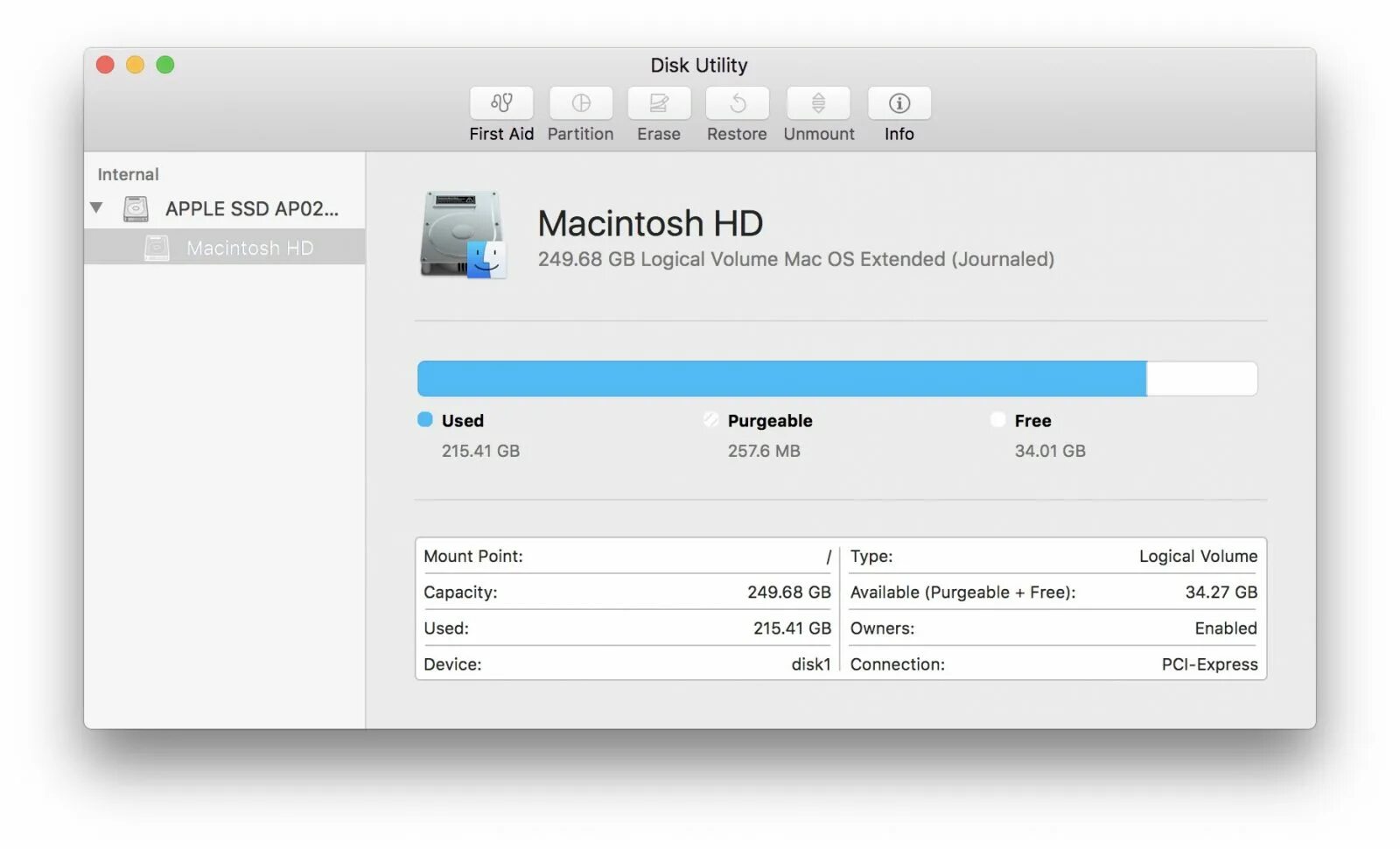Run First Aid on Macintosh HD
1400x849 pixels.
tap(500, 114)
